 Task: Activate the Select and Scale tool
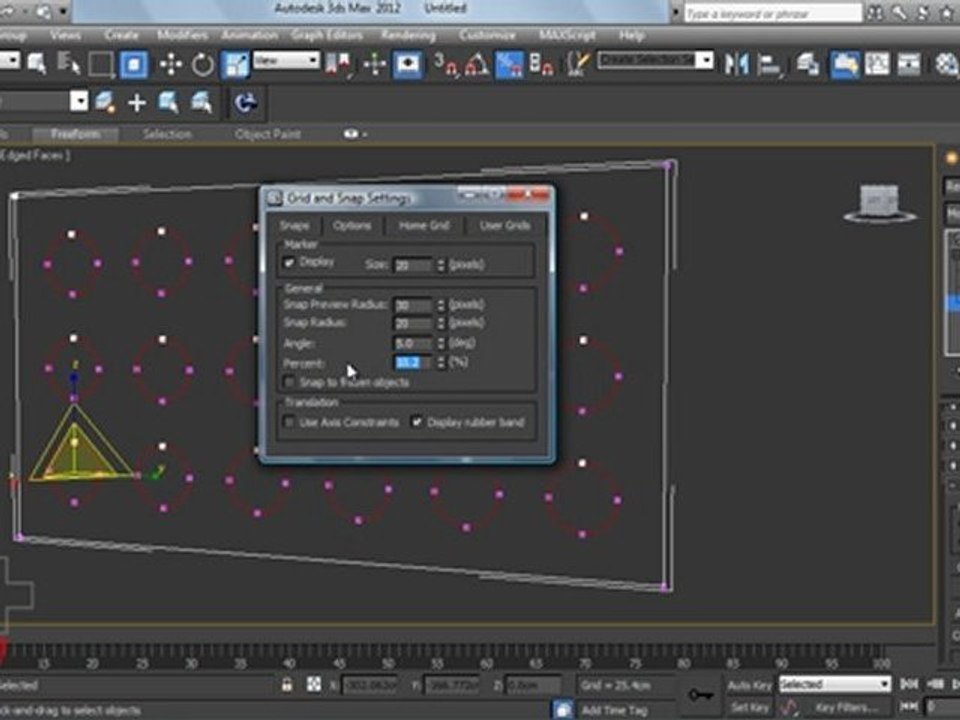coord(235,64)
